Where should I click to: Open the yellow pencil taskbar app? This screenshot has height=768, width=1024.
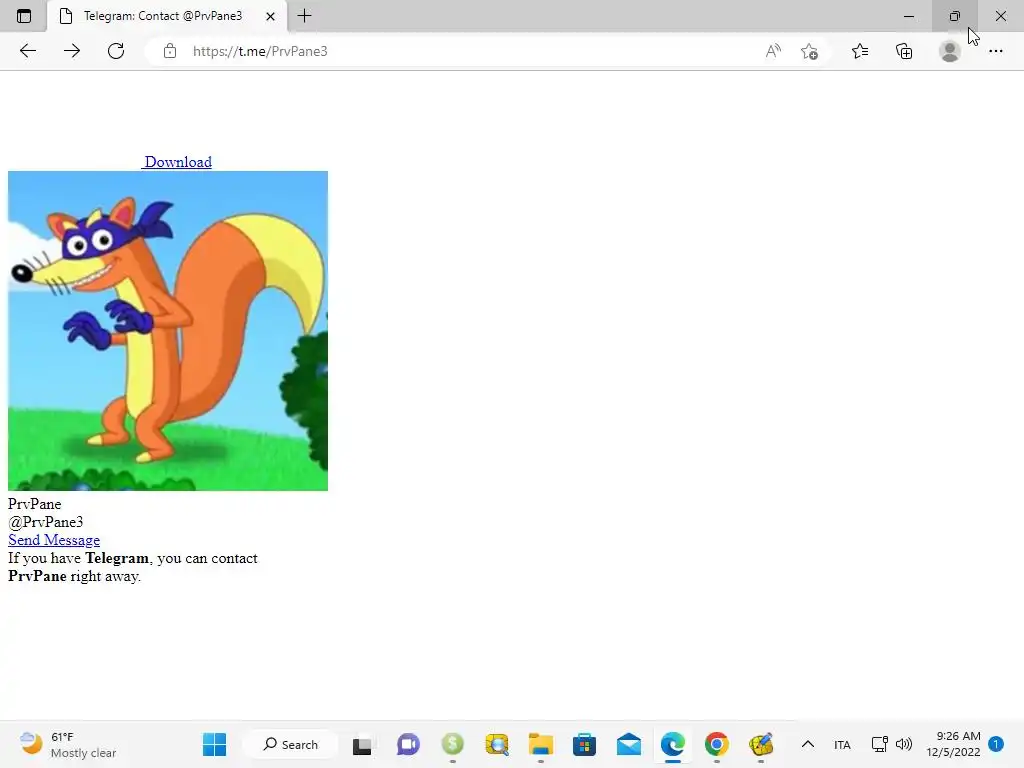pyautogui.click(x=761, y=744)
